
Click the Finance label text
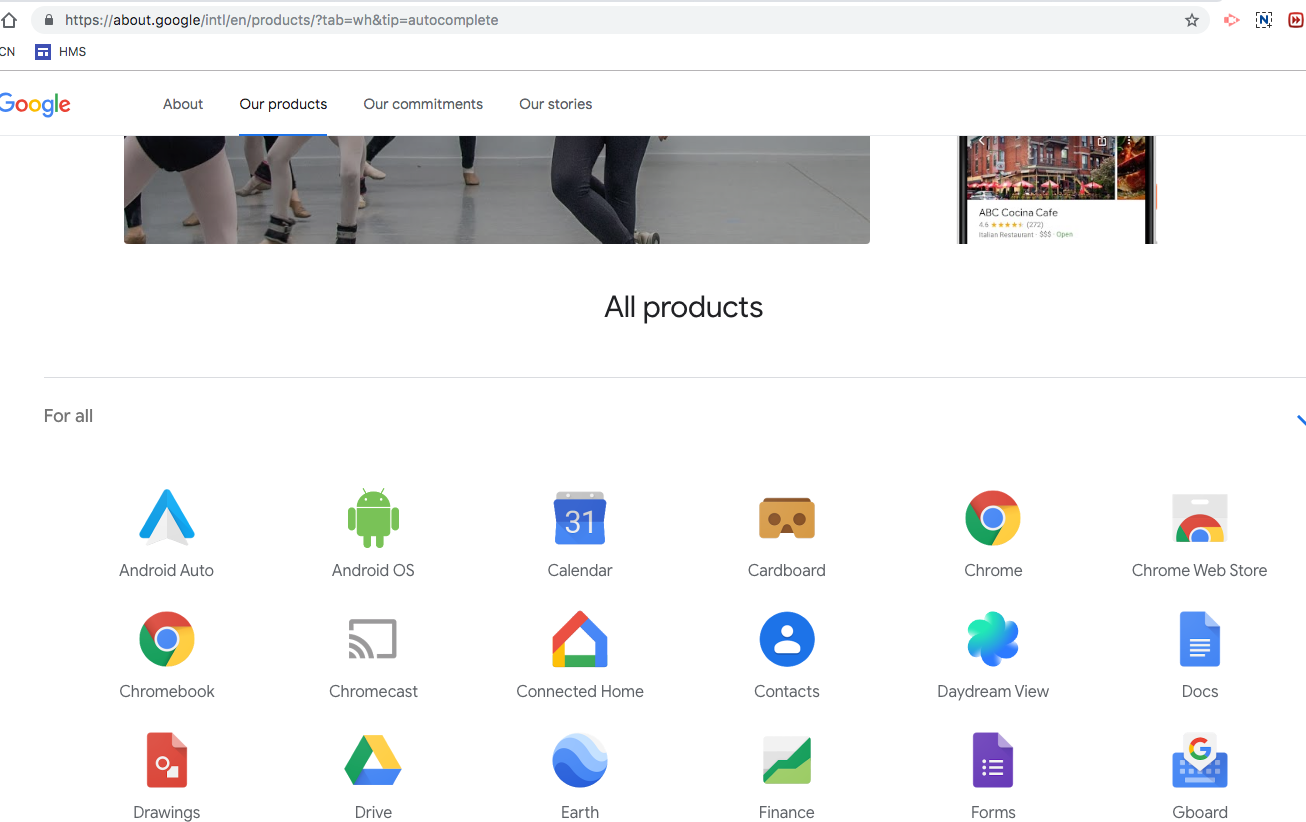coord(787,812)
